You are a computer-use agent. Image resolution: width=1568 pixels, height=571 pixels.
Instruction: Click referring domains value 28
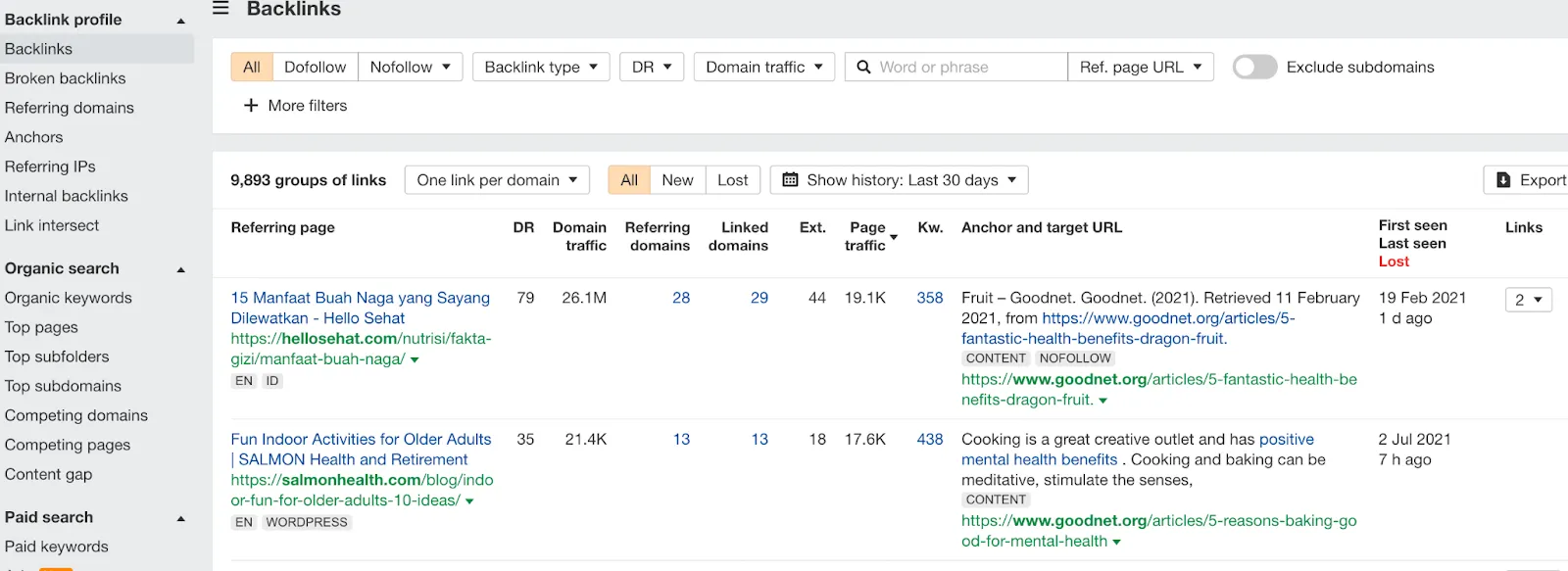(681, 298)
